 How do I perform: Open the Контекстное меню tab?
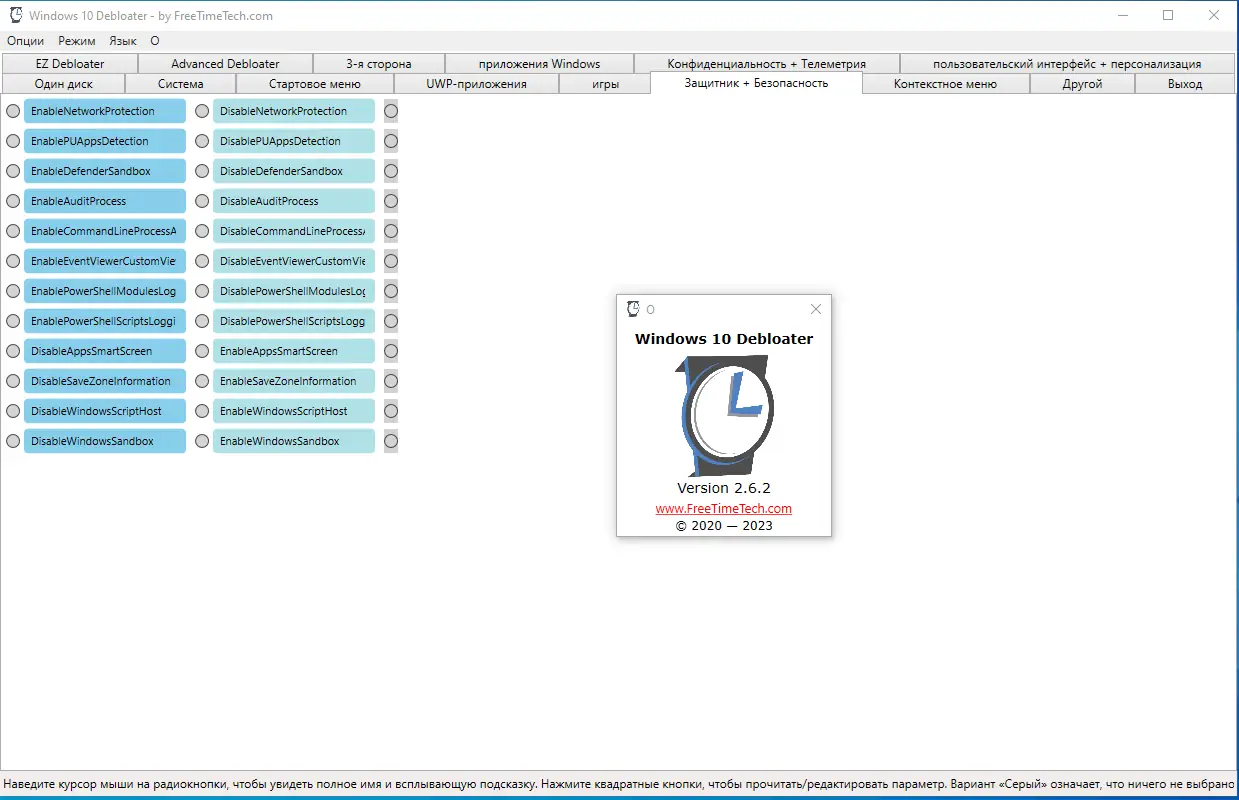tap(945, 84)
